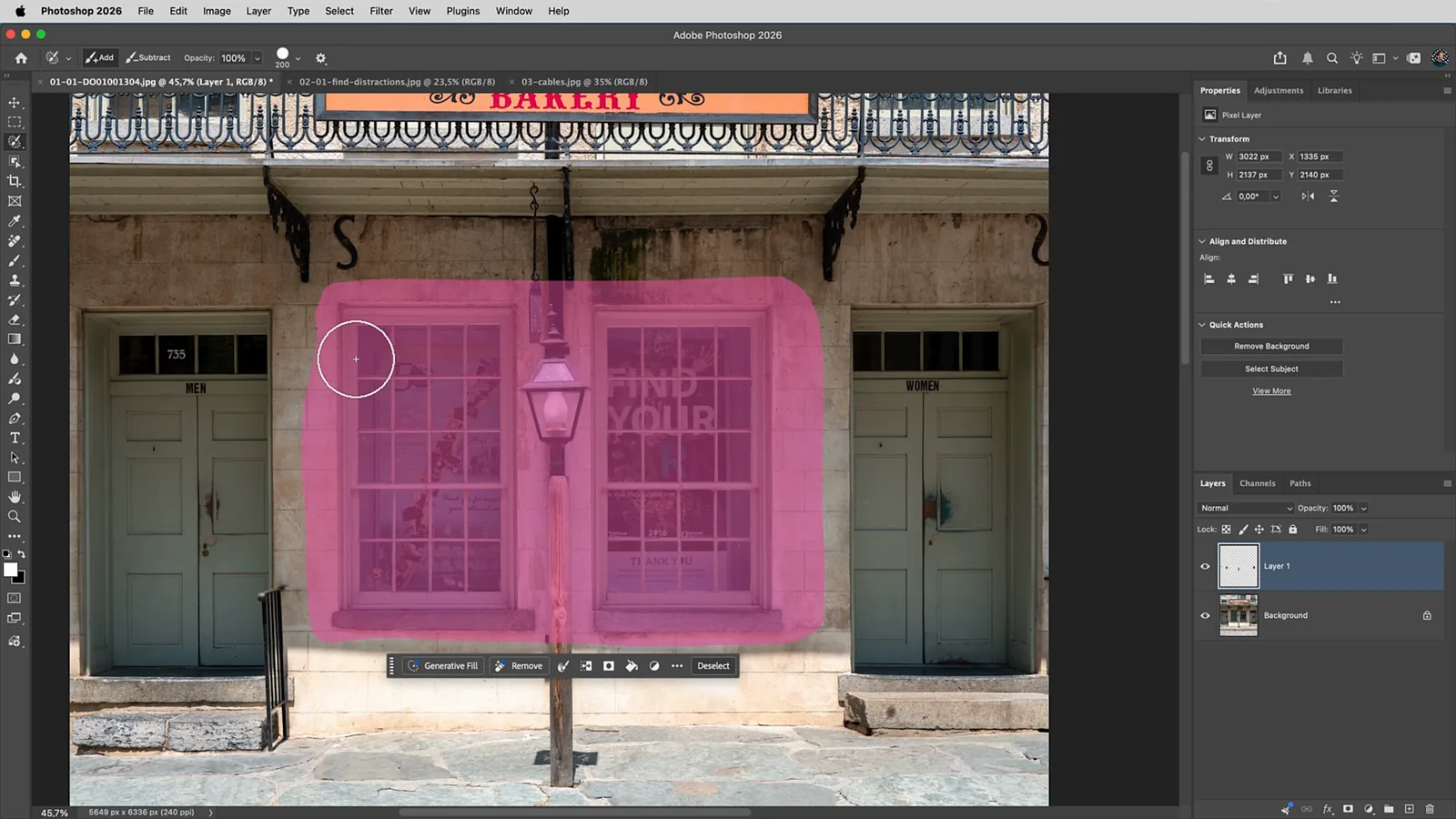Toggle lock transparent pixels
Screen dimensions: 1456x819
pos(1226,530)
